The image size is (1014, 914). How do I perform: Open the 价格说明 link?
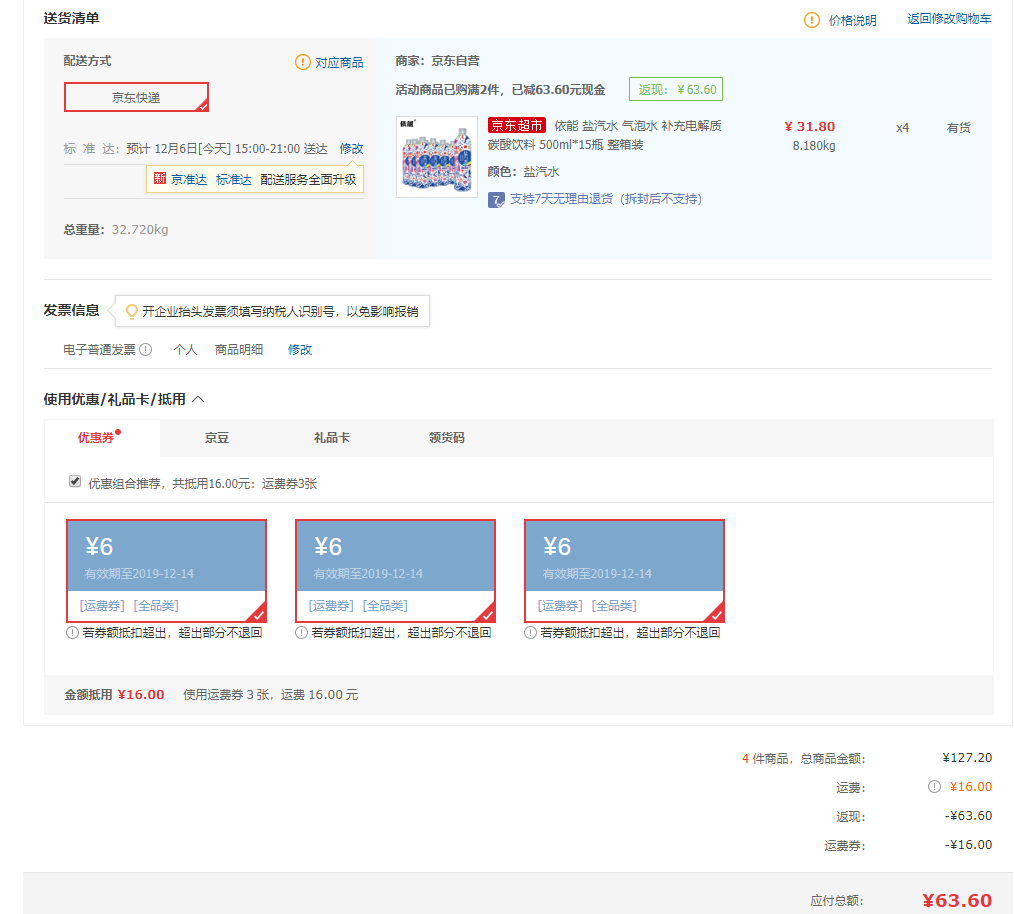[x=852, y=21]
